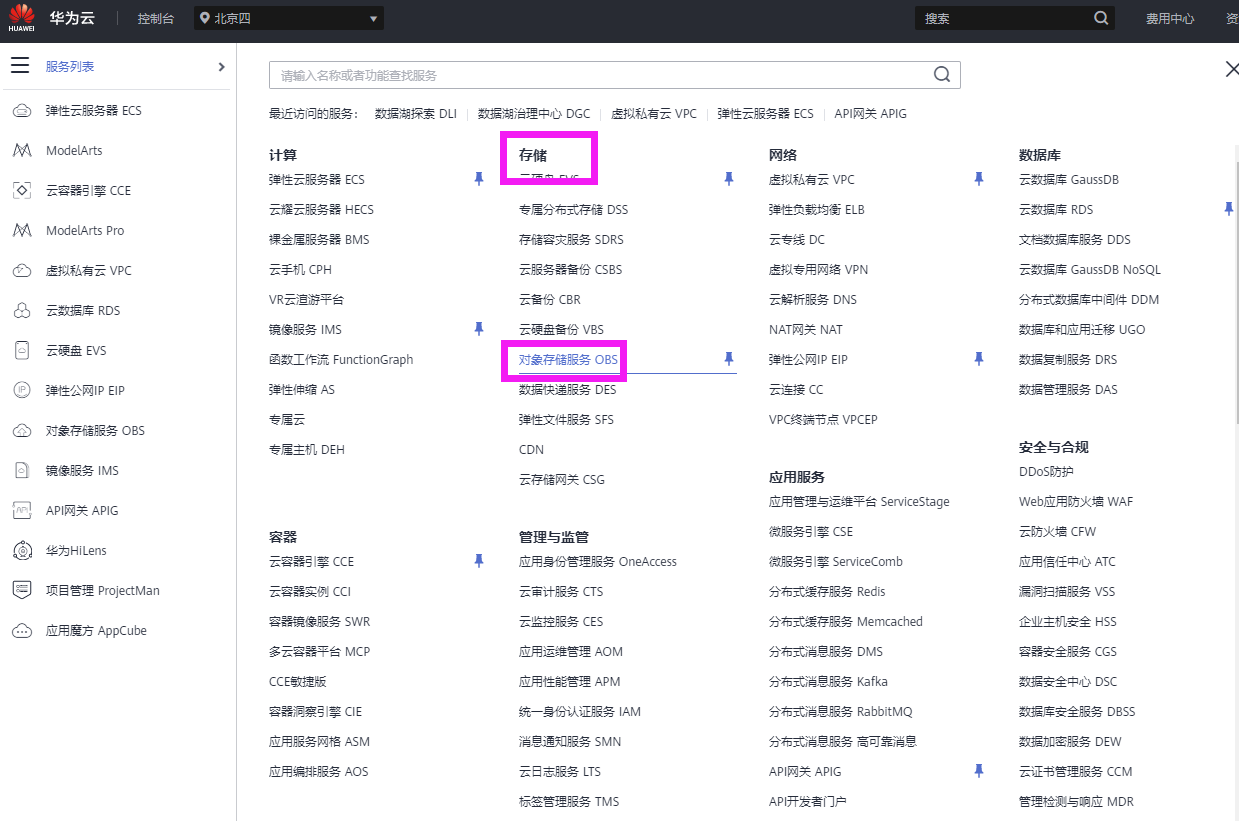Click the 镜像服务 IMS sidebar icon
This screenshot has height=821, width=1239.
(x=22, y=470)
